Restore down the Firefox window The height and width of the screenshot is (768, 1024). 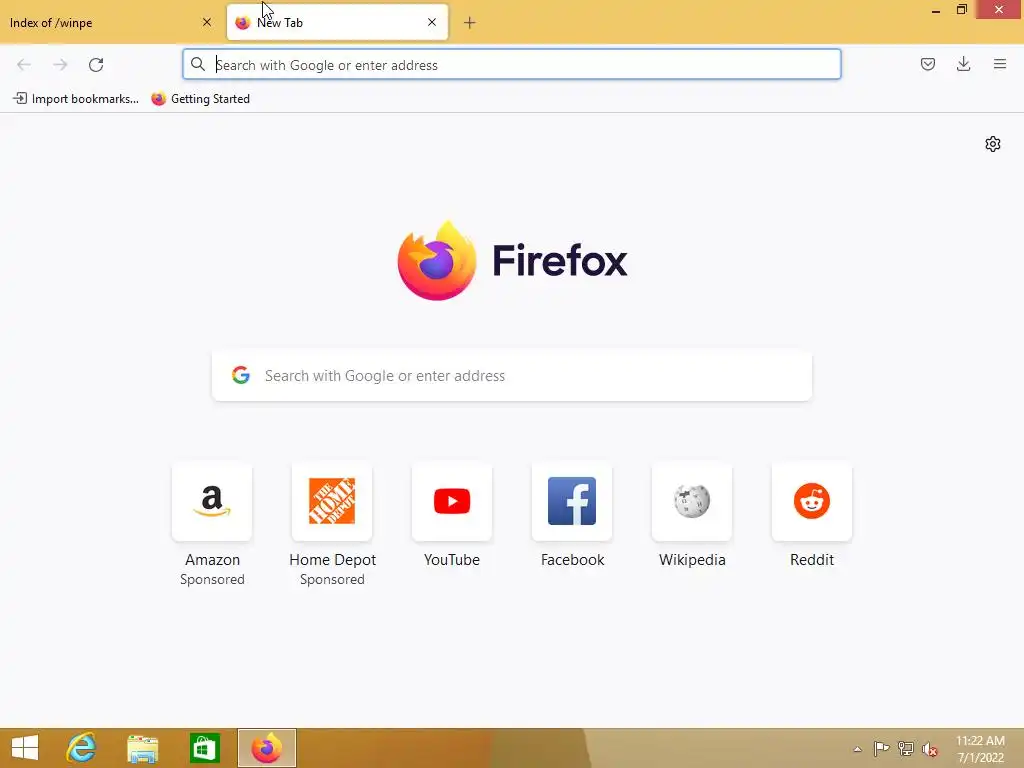click(962, 10)
